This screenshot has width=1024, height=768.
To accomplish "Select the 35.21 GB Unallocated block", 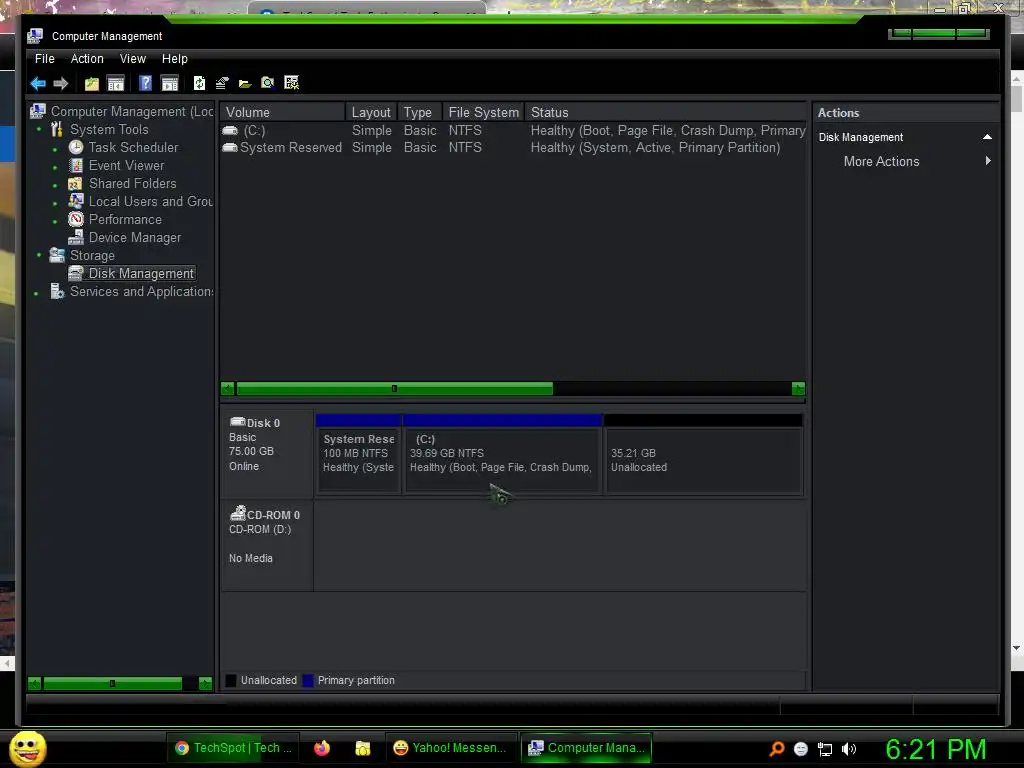I will [x=703, y=453].
